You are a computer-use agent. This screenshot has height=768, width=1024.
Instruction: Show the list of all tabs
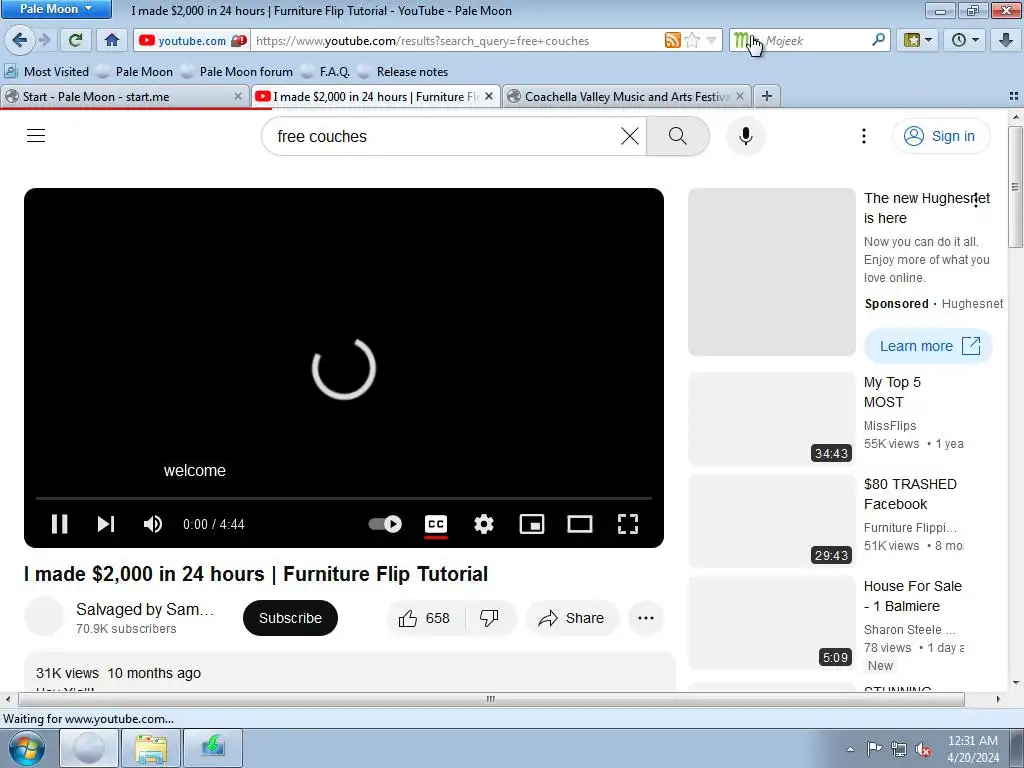point(1014,96)
